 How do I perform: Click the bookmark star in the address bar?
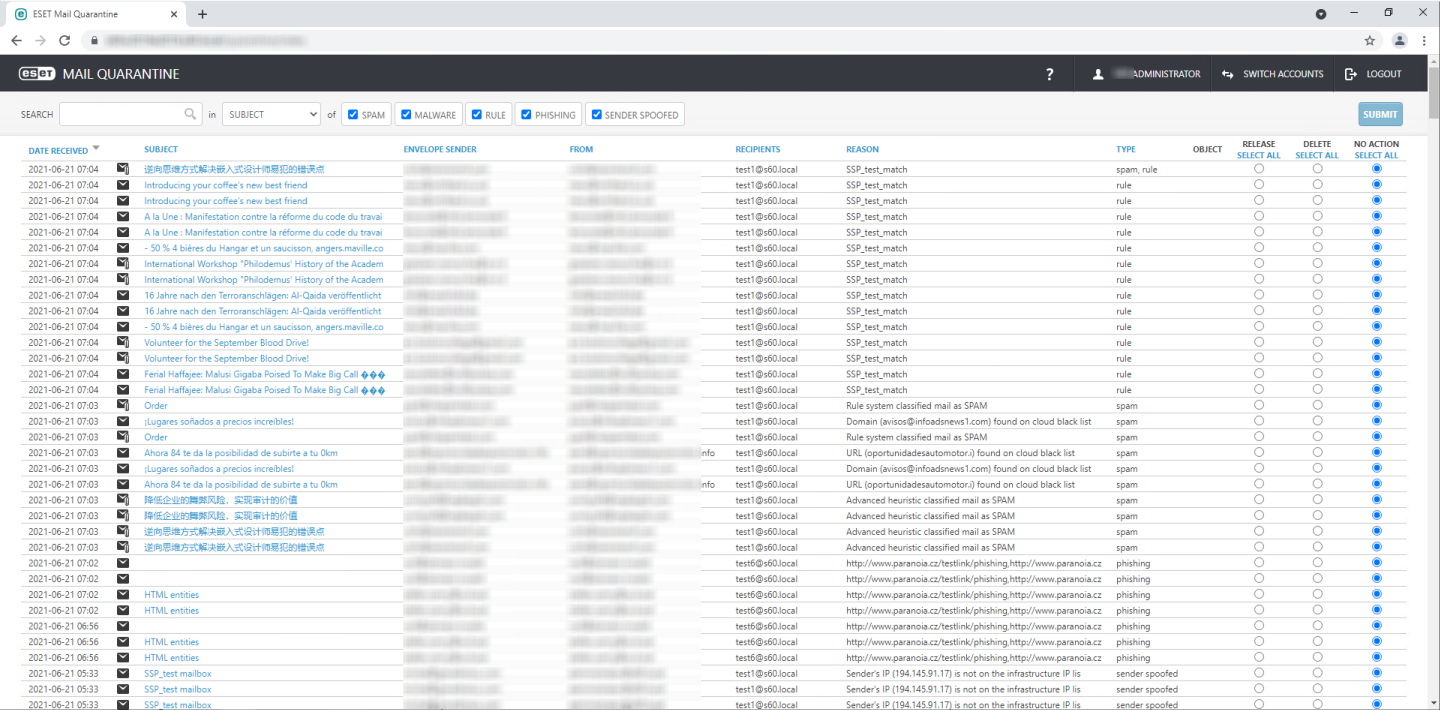pos(1371,40)
